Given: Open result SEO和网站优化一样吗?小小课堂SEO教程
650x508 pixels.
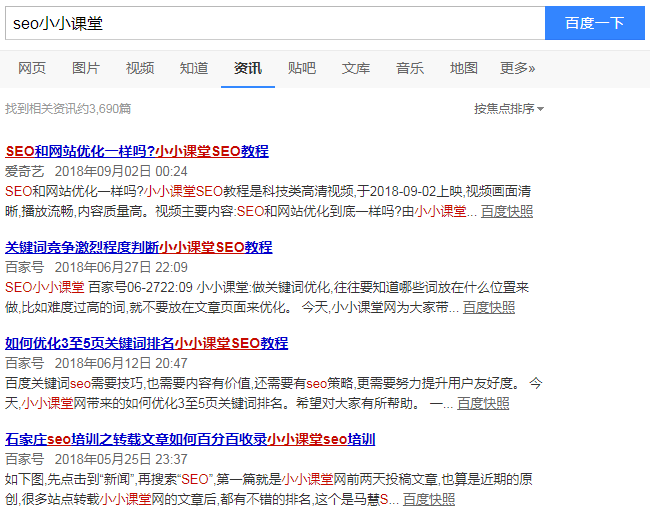Looking at the screenshot, I should pyautogui.click(x=137, y=151).
